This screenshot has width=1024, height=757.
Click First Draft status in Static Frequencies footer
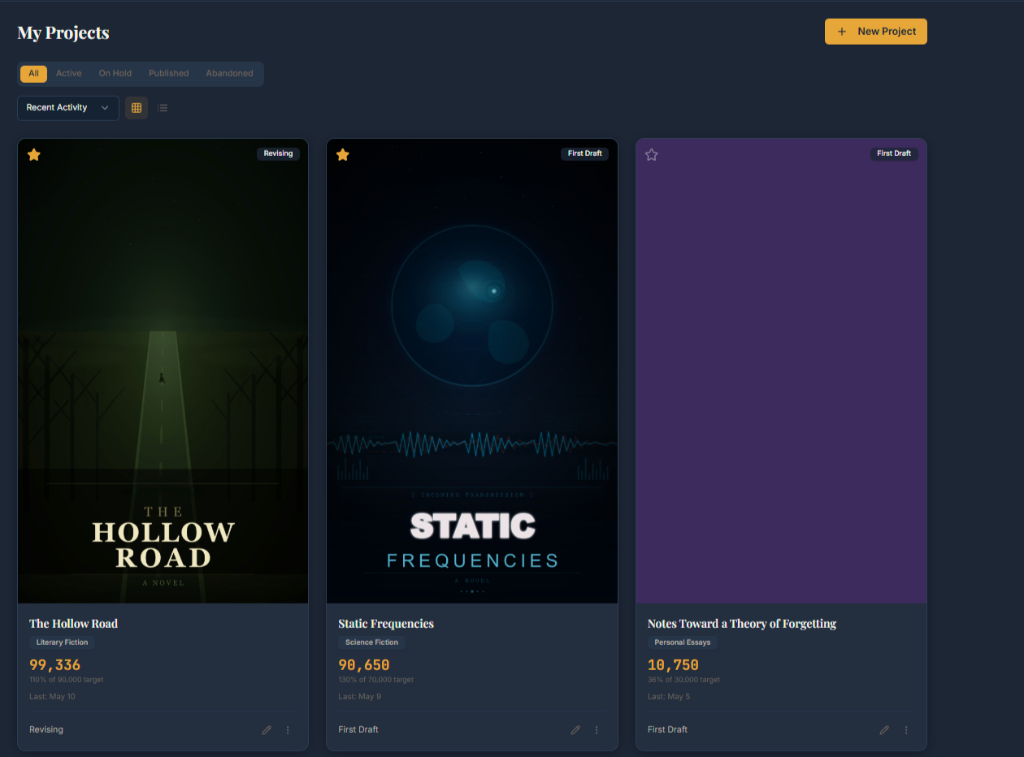pyautogui.click(x=358, y=730)
